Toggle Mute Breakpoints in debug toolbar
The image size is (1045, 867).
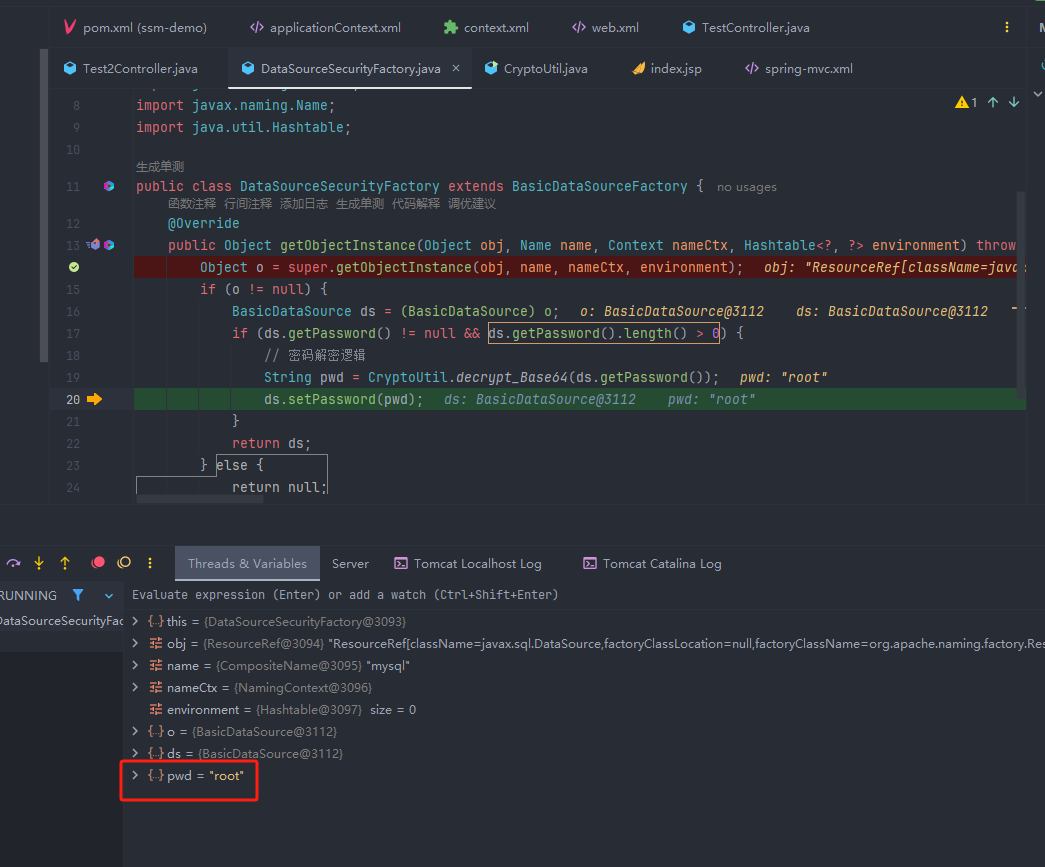[x=124, y=563]
